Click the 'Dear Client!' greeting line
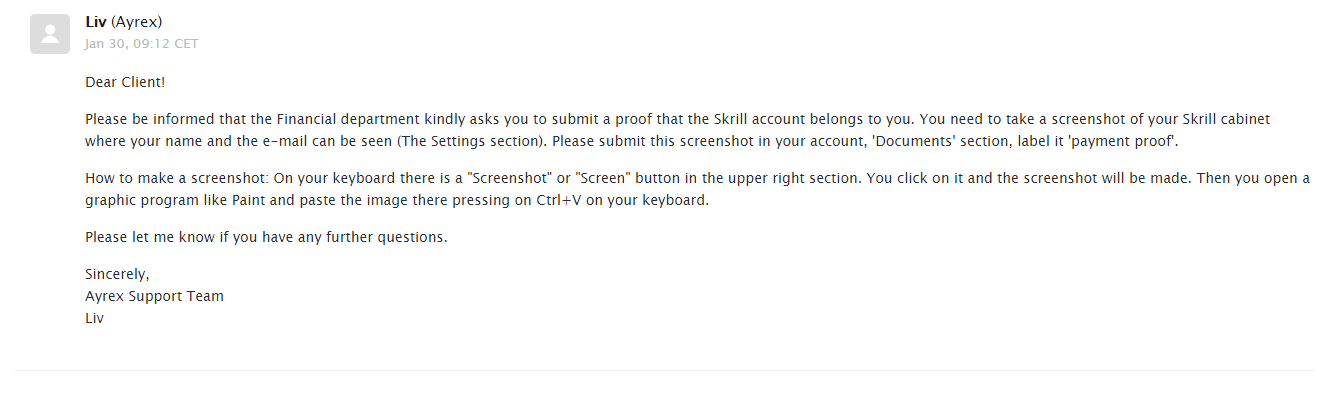The image size is (1322, 393). (125, 82)
